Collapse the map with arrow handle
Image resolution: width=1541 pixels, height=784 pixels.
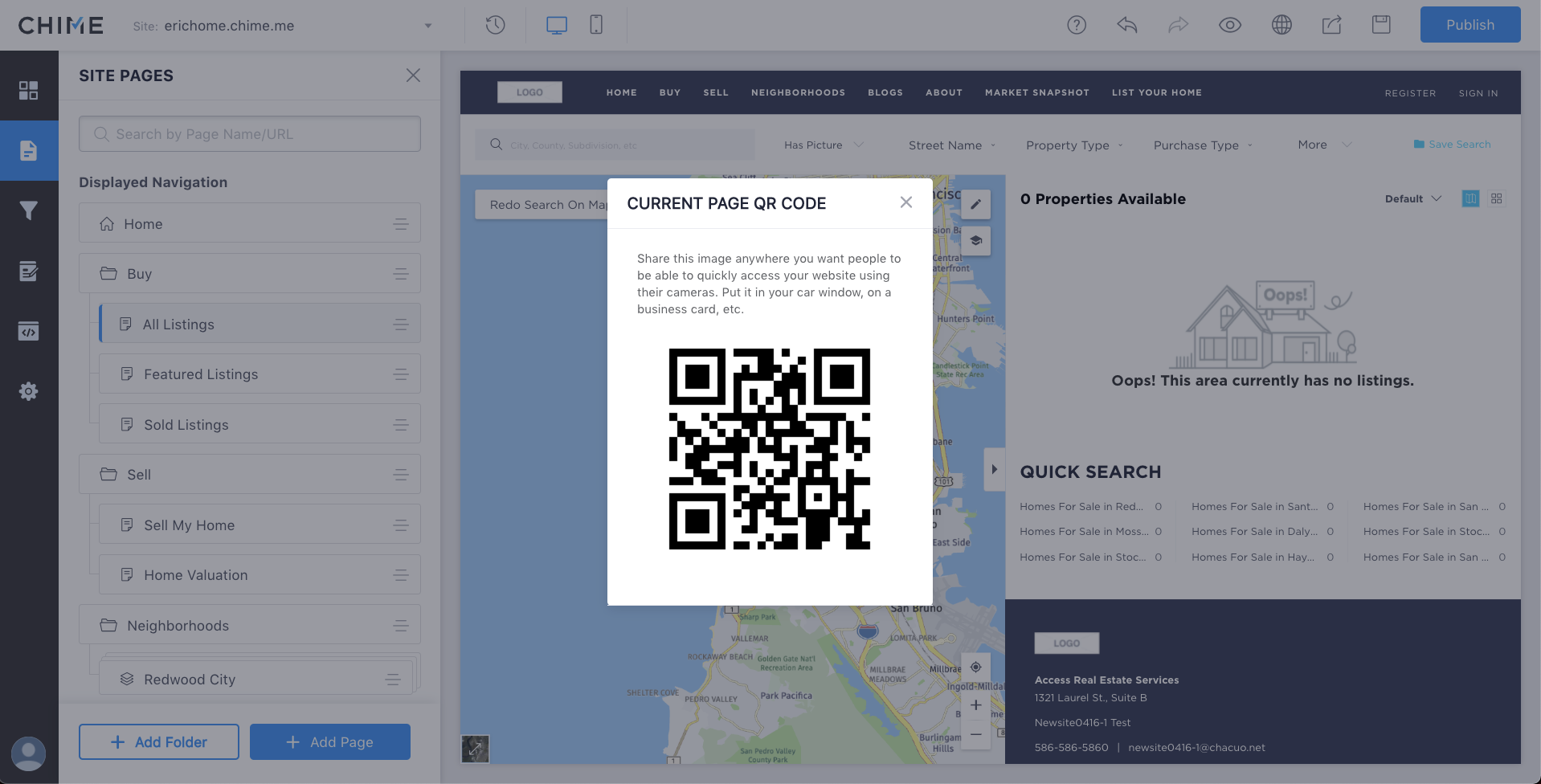pos(995,469)
